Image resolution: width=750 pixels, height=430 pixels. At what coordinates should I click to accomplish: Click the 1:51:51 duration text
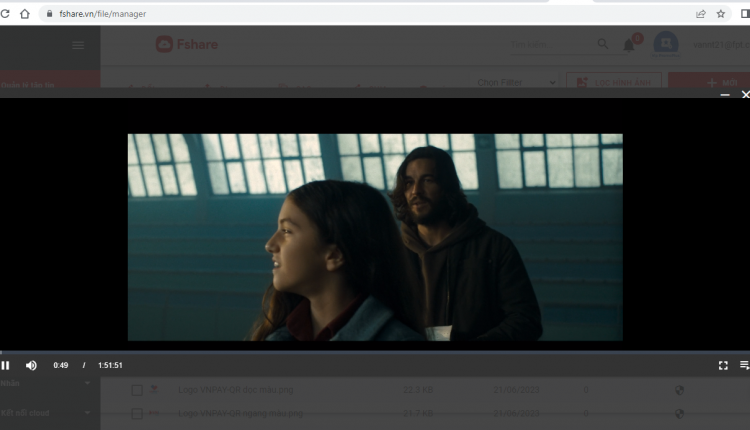(110, 365)
